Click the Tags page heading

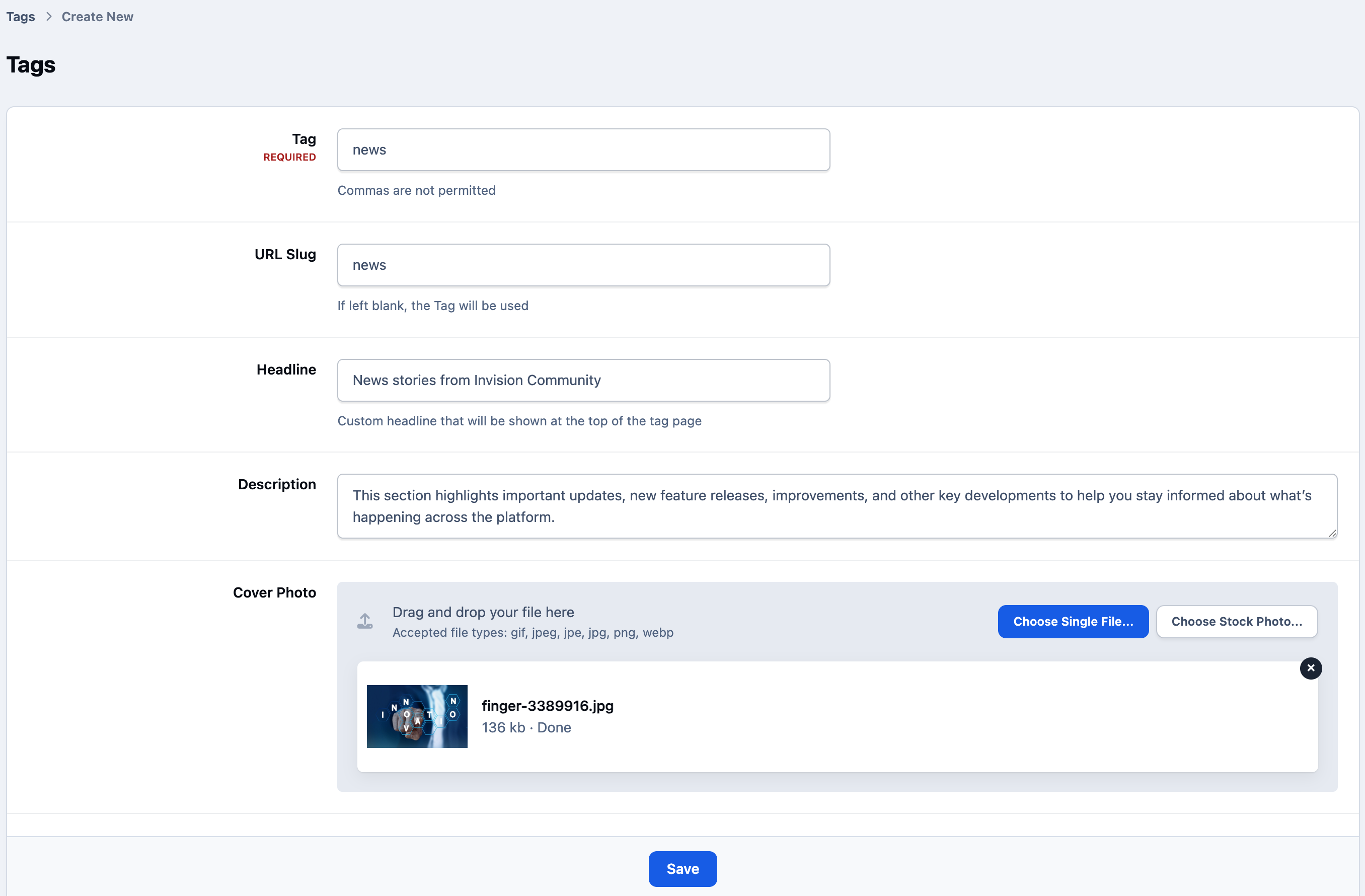(31, 64)
